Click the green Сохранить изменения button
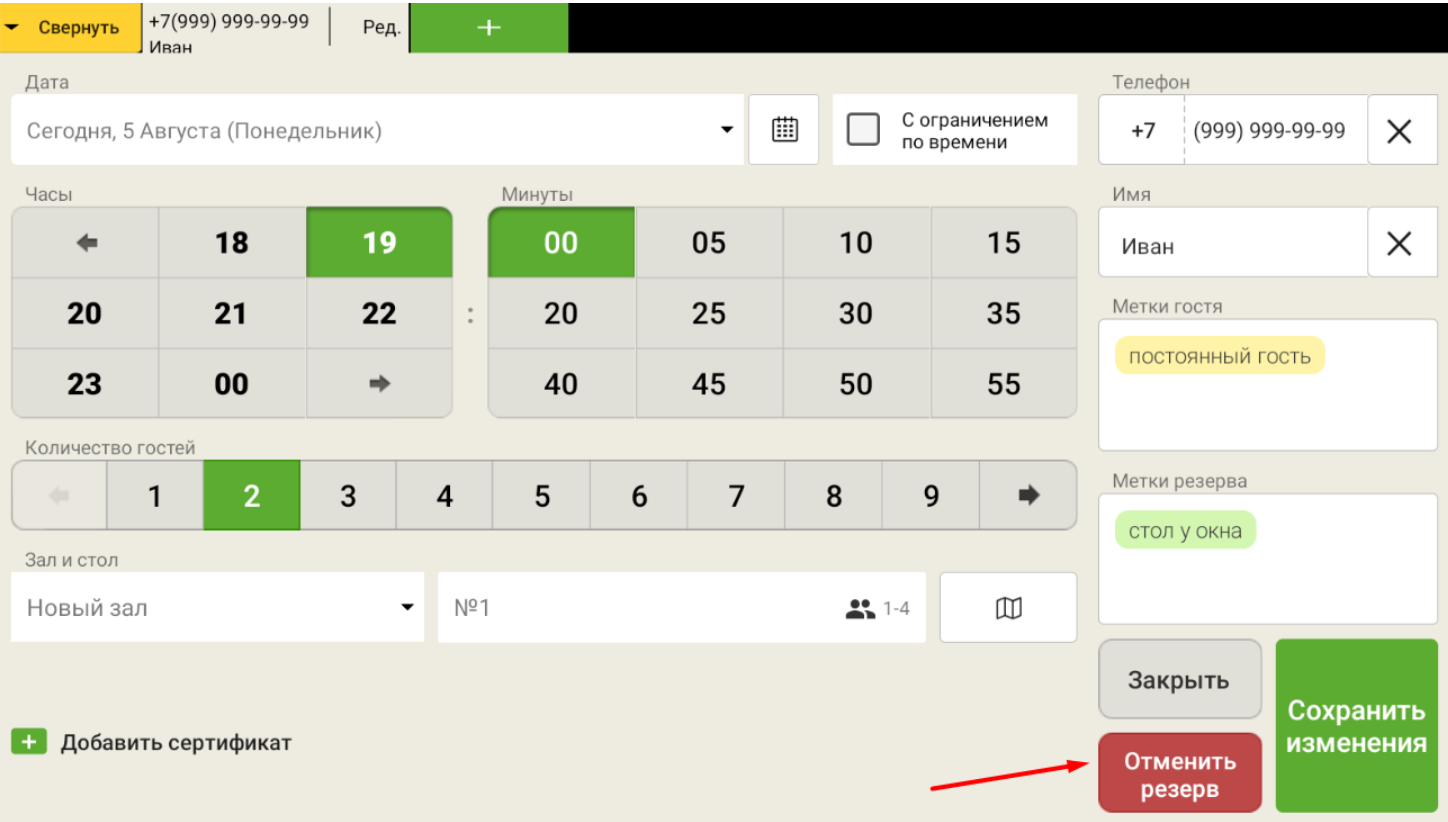Screen dimensions: 1448x822 coord(1356,726)
